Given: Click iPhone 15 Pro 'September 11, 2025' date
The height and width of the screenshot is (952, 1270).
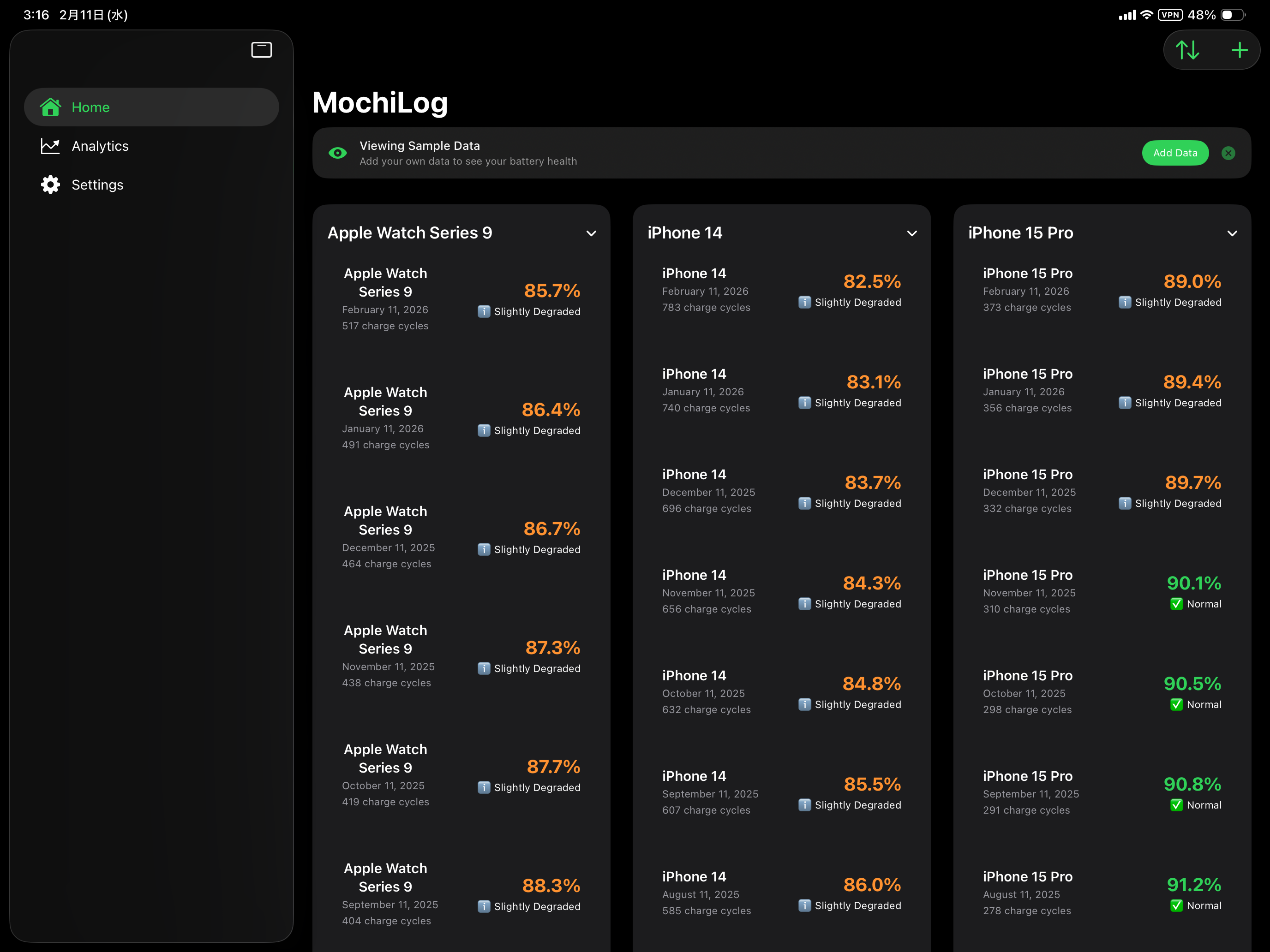Looking at the screenshot, I should coord(1030,794).
